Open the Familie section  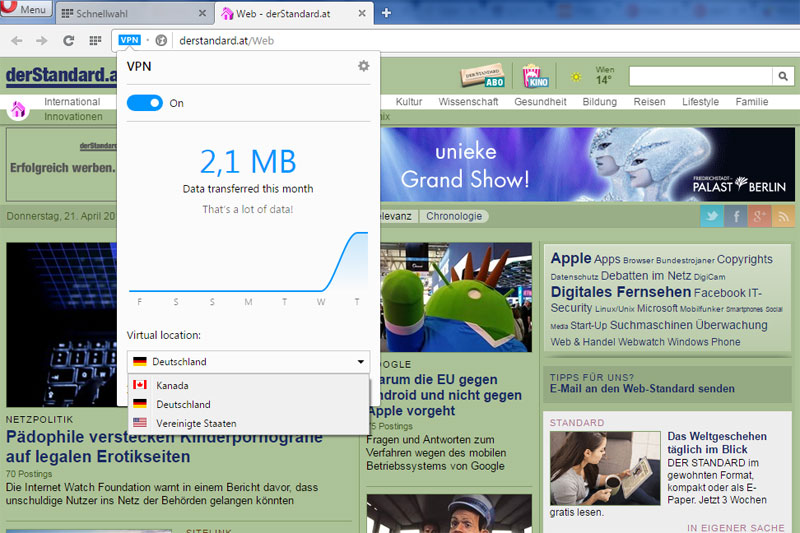click(x=752, y=101)
